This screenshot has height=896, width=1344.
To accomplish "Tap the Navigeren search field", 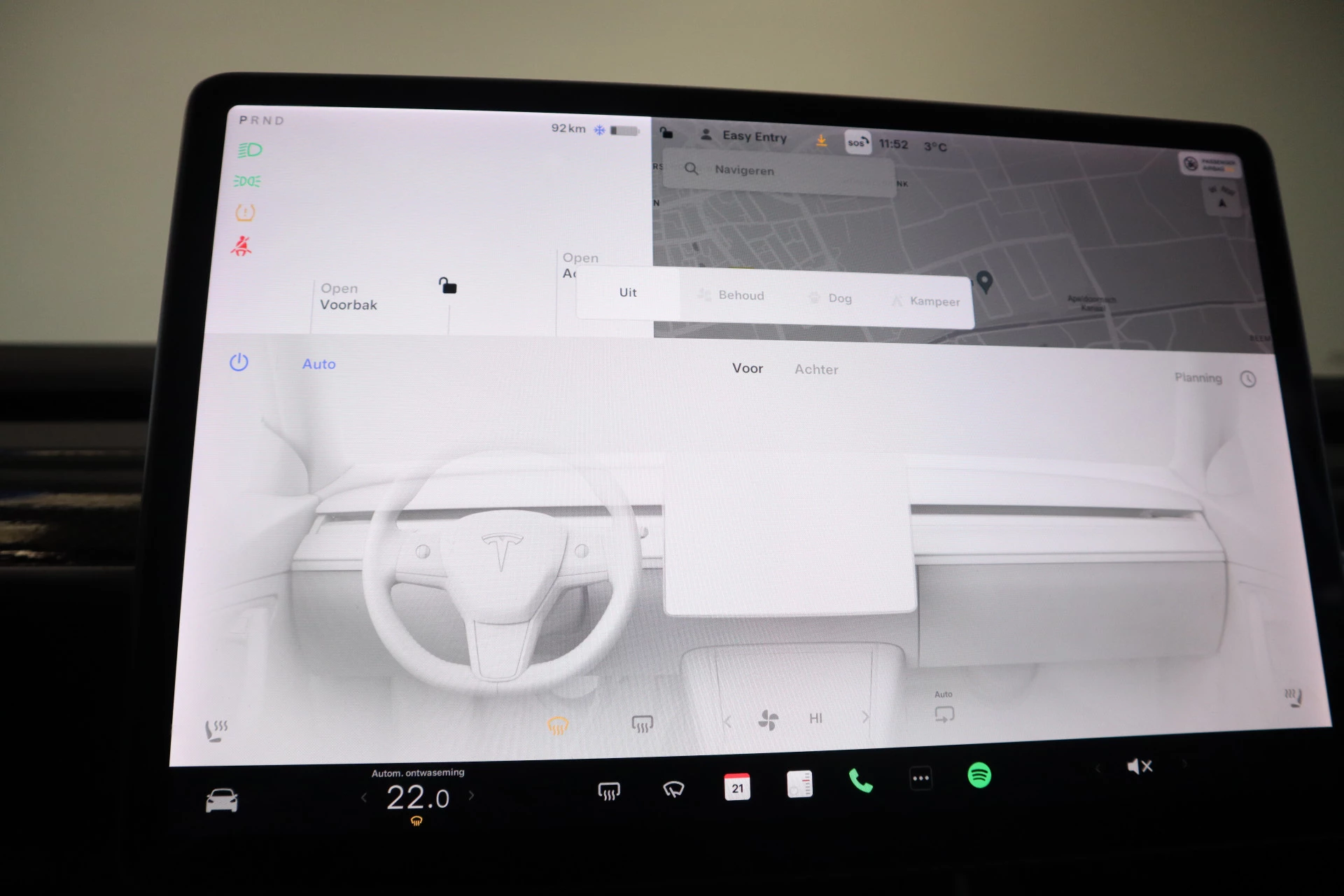I will pos(778,171).
